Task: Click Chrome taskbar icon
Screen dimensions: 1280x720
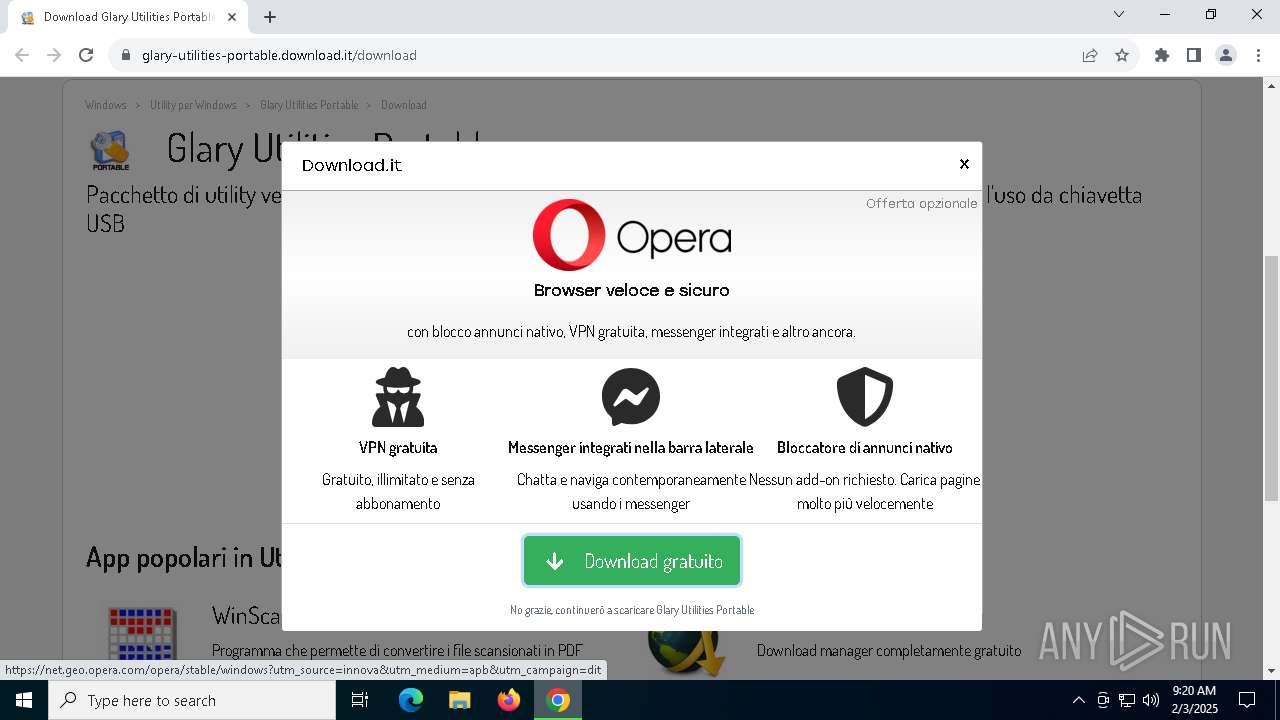Action: [x=558, y=700]
